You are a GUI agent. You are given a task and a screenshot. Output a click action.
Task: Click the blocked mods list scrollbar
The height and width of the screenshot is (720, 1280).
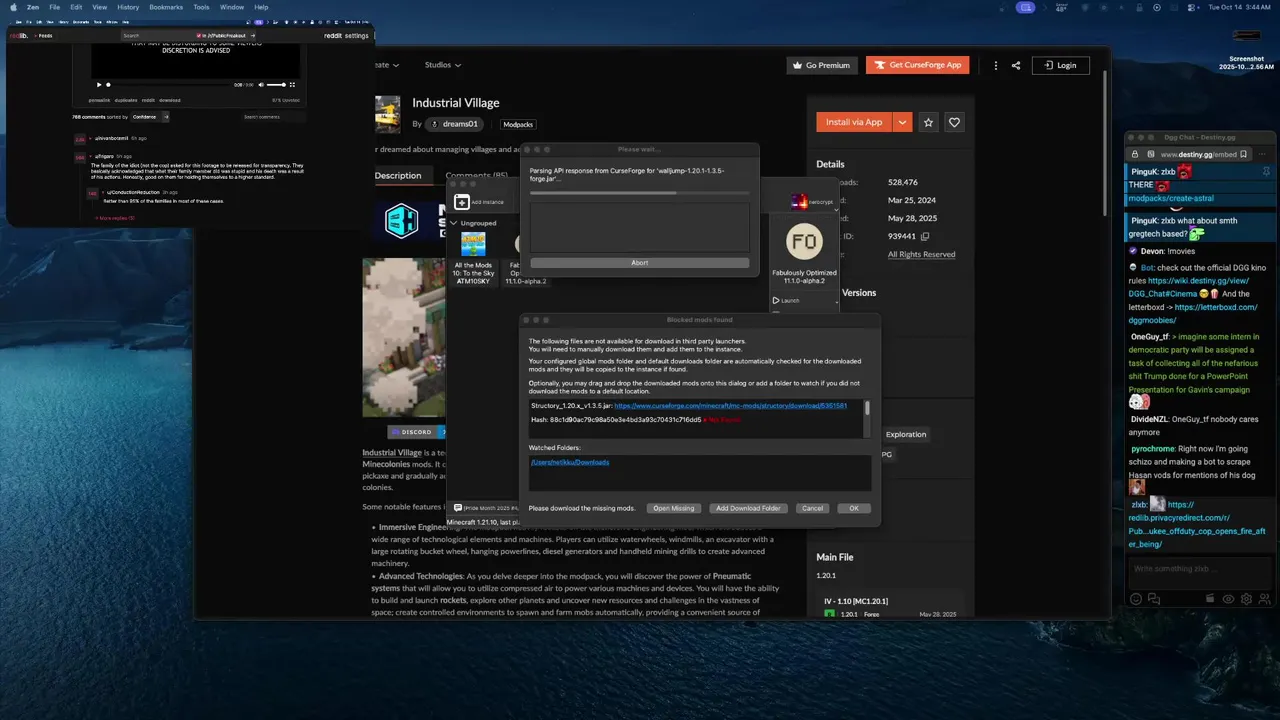(x=867, y=408)
